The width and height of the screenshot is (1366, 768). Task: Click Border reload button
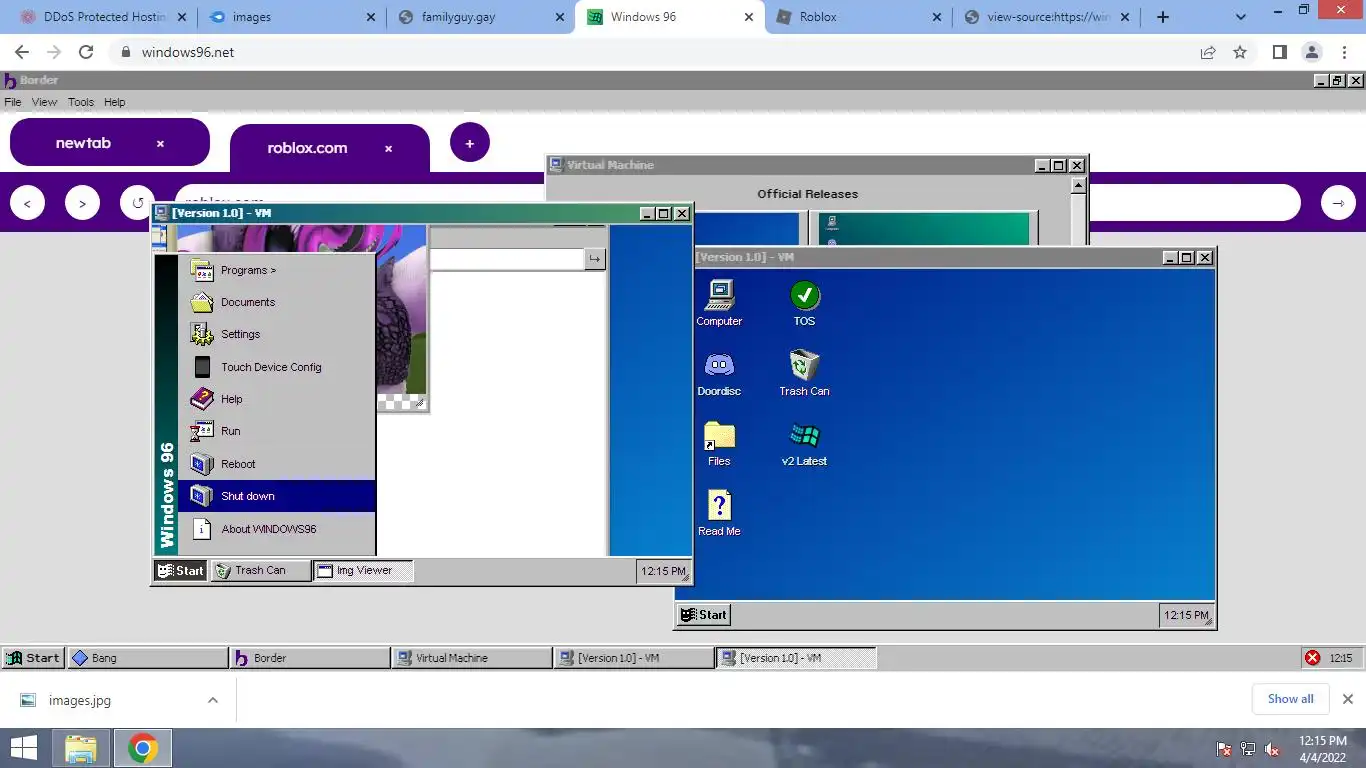coord(137,203)
